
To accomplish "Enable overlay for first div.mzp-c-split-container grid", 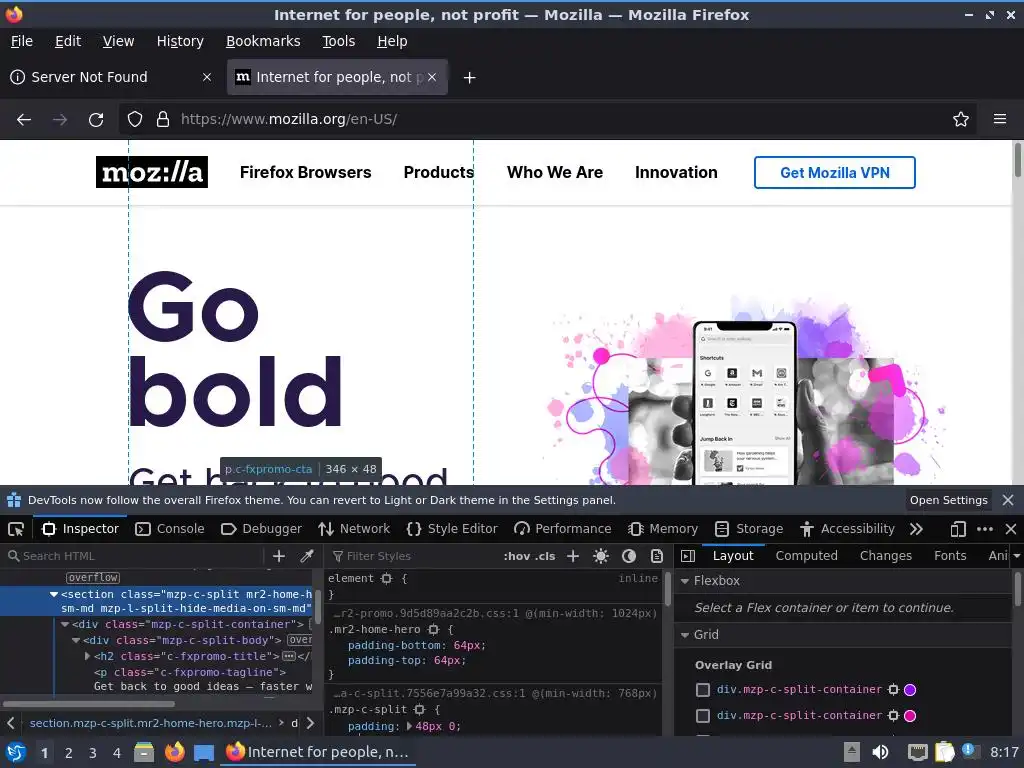I will (703, 690).
